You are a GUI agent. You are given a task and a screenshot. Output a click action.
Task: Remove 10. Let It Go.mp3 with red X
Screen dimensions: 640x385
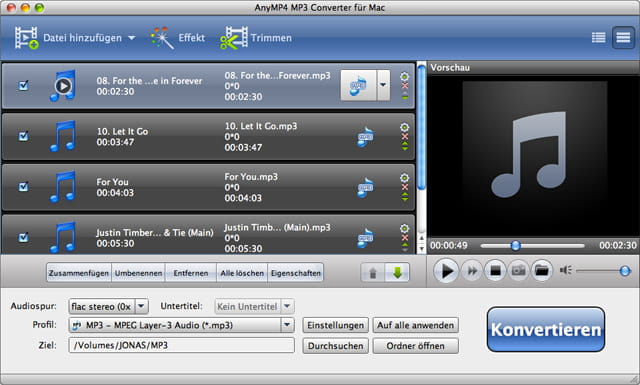(x=404, y=136)
